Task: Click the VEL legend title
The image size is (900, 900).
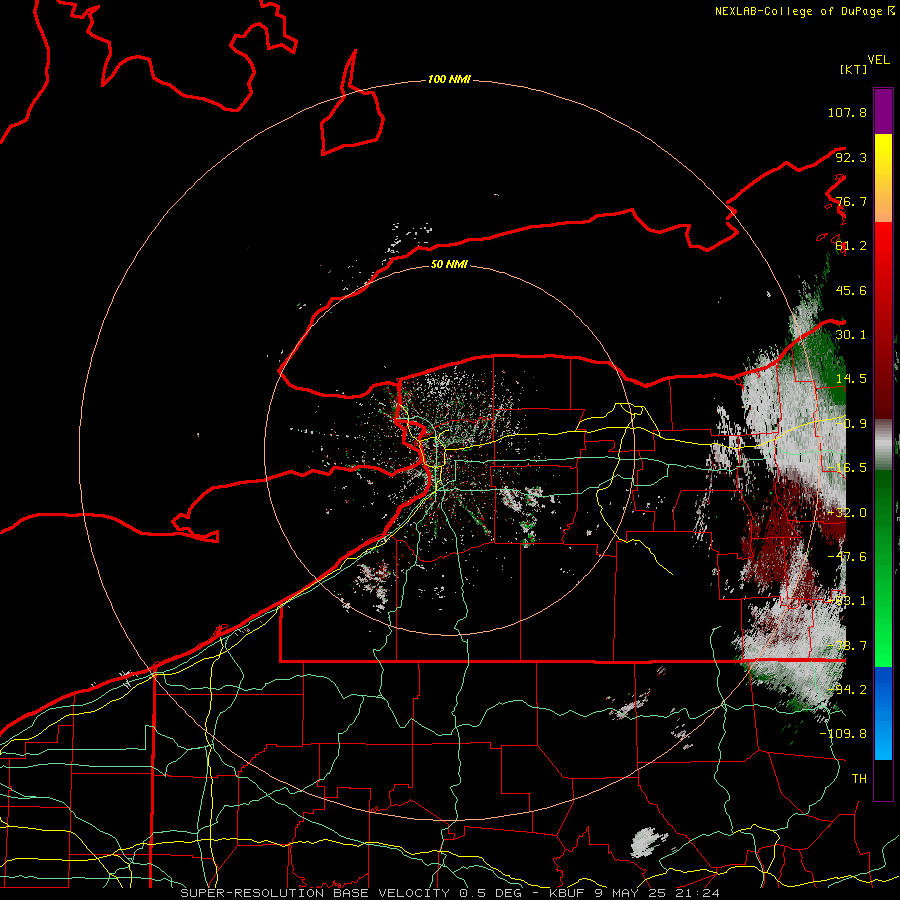Action: click(878, 60)
